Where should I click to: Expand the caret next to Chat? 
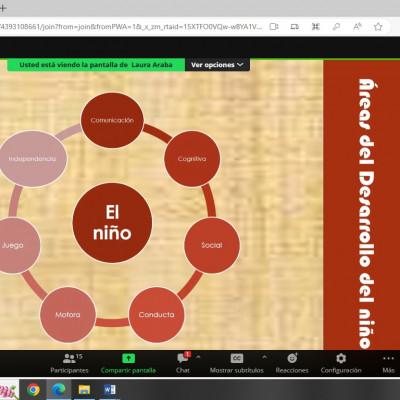198,357
